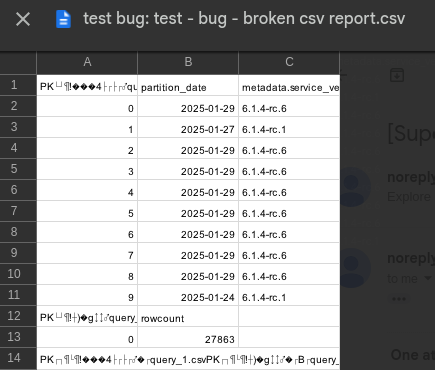Select the cell with date 2025-01-24
435x370 pixels.
click(x=188, y=295)
